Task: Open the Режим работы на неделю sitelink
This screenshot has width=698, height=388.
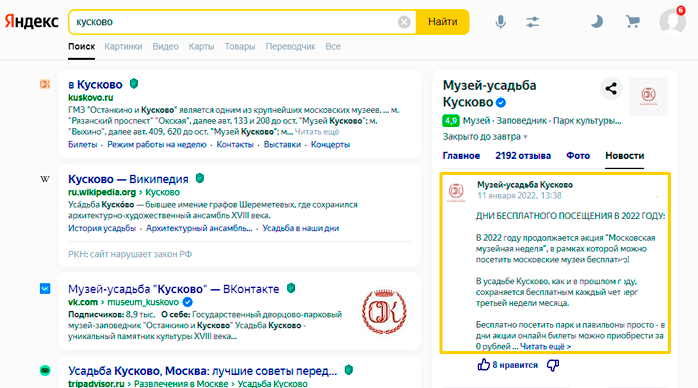Action: click(157, 145)
